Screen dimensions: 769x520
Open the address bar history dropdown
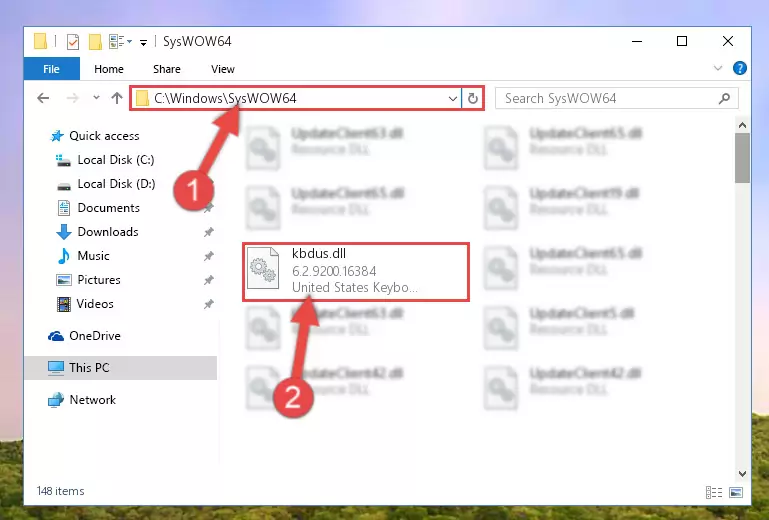453,99
